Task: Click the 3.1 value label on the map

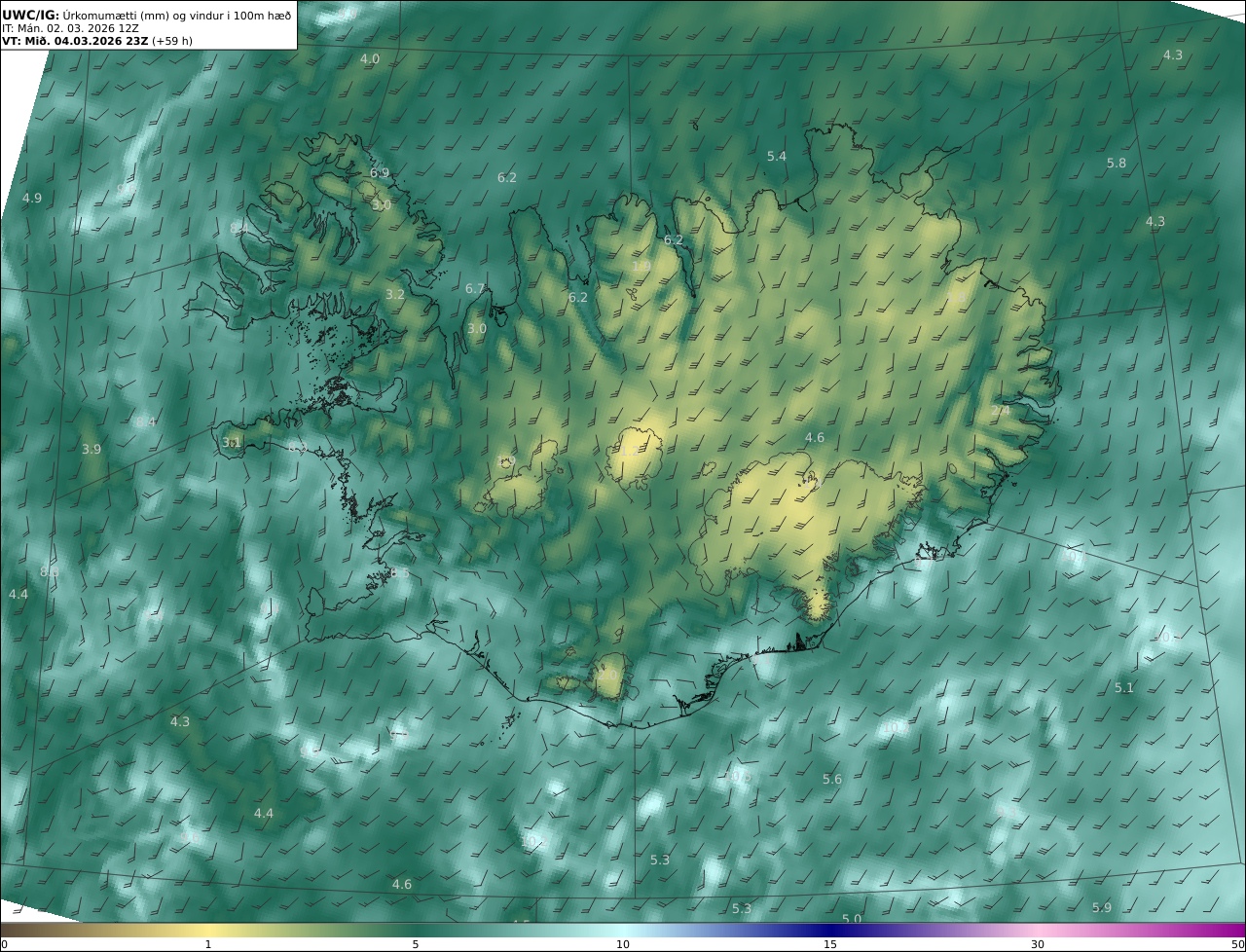Action: (231, 443)
